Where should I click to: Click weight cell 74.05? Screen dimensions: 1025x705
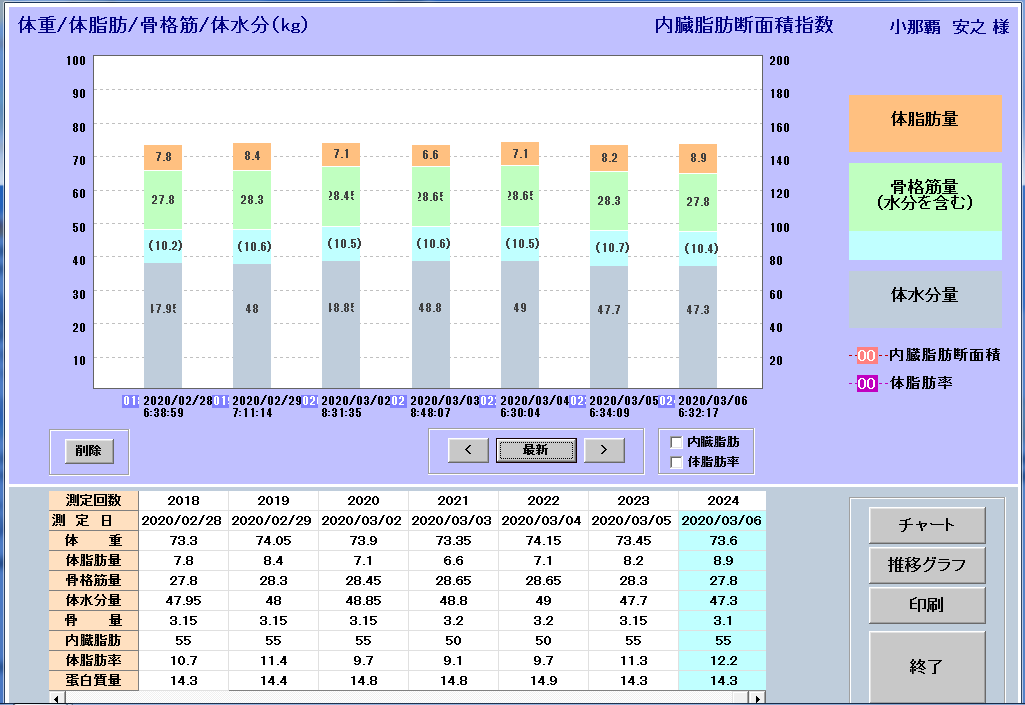pyautogui.click(x=273, y=541)
